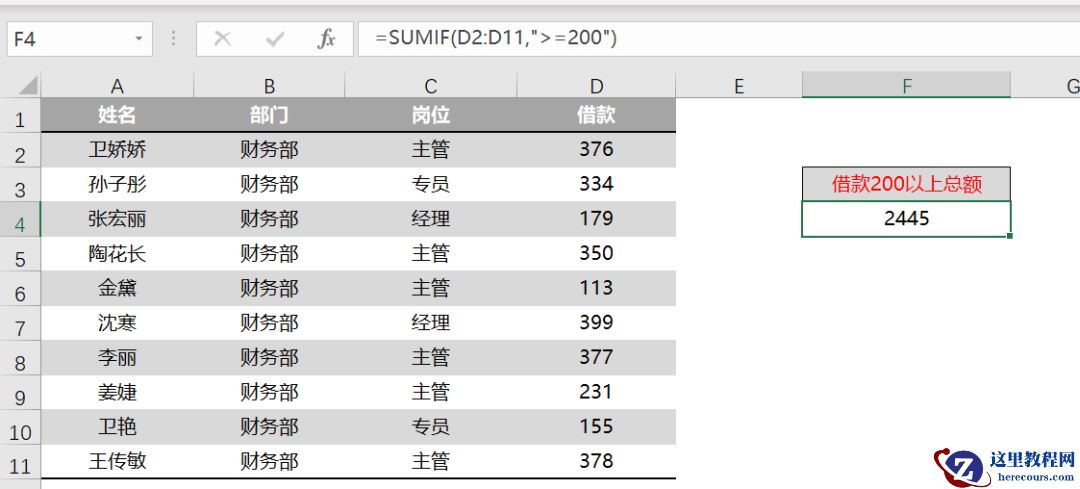
Task: Open the Insert Function fx dialog
Action: pyautogui.click(x=326, y=39)
